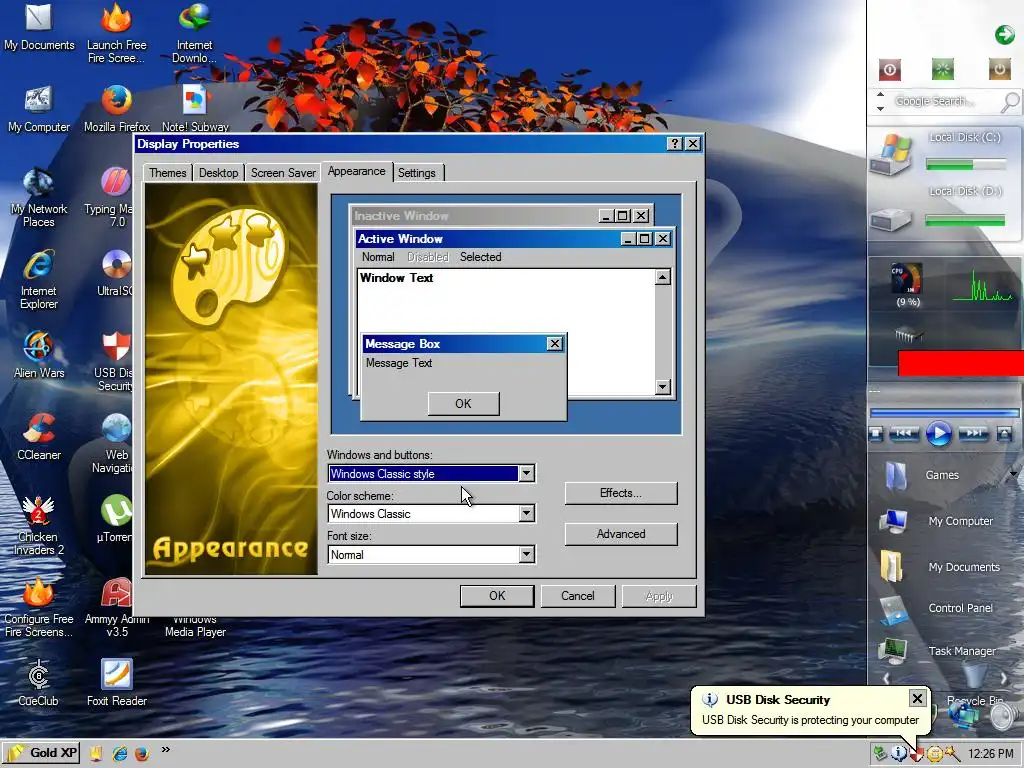The image size is (1024, 768).
Task: Click the red power icon in the sidebar
Action: click(x=889, y=69)
